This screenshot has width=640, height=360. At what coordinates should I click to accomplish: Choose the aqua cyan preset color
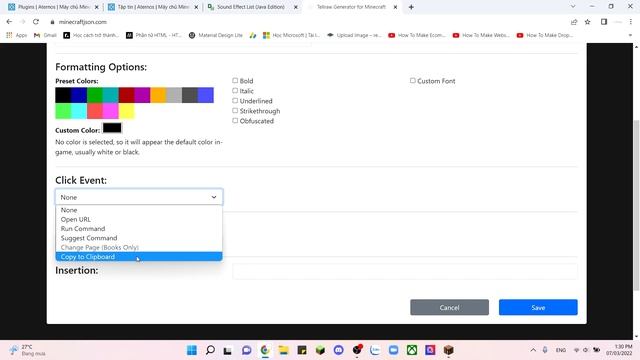79,111
